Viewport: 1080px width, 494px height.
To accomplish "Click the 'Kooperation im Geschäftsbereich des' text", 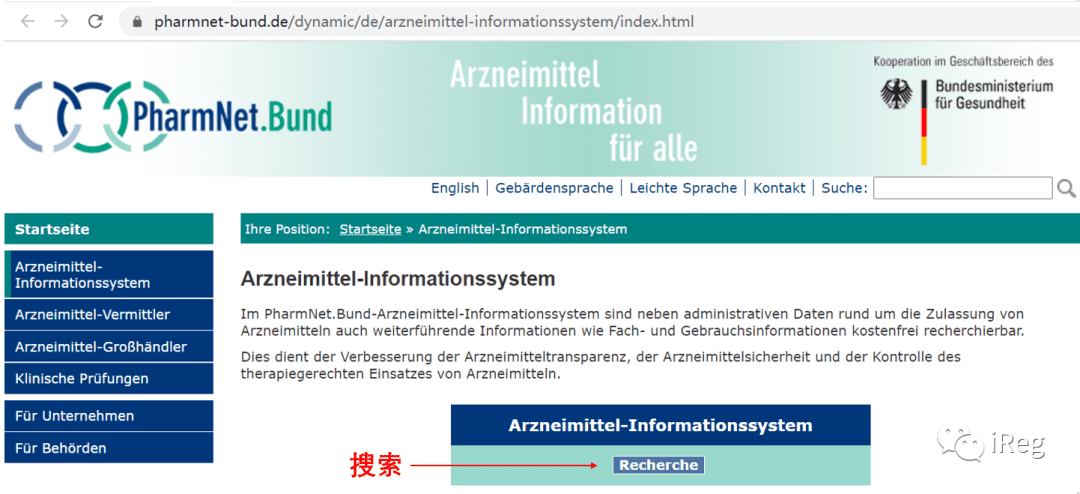I will tap(964, 61).
